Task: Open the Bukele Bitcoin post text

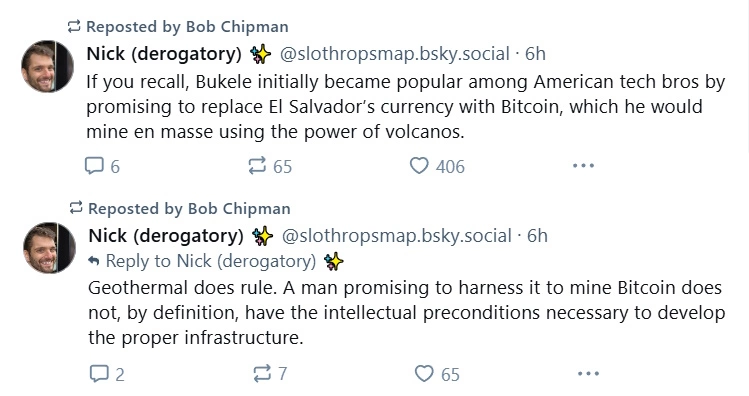Action: tap(406, 107)
